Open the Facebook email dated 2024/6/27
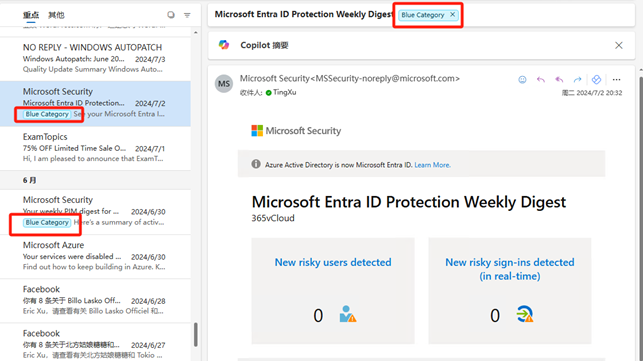 [x=95, y=343]
